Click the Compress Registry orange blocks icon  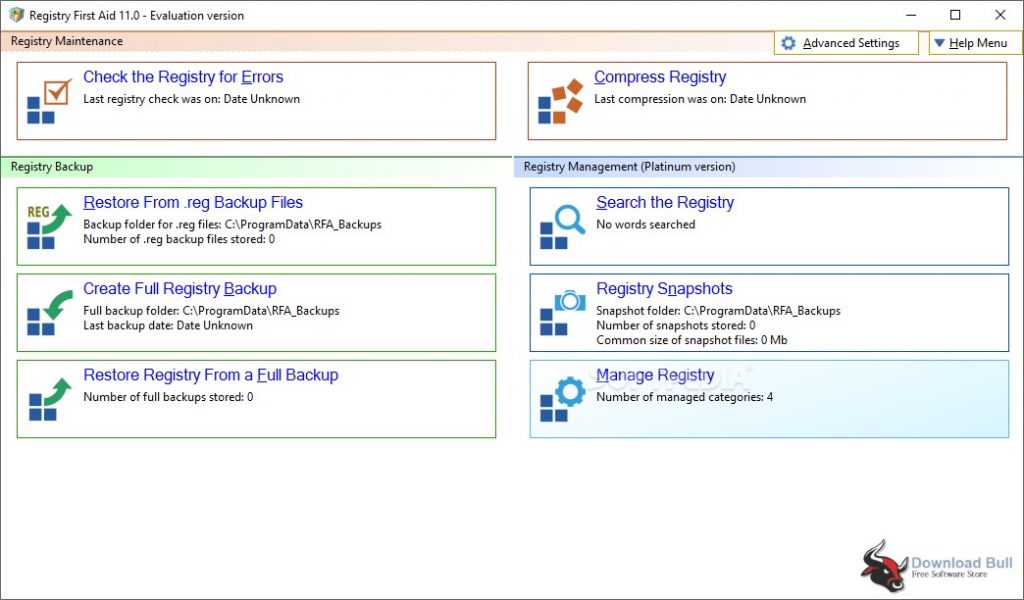[x=560, y=101]
